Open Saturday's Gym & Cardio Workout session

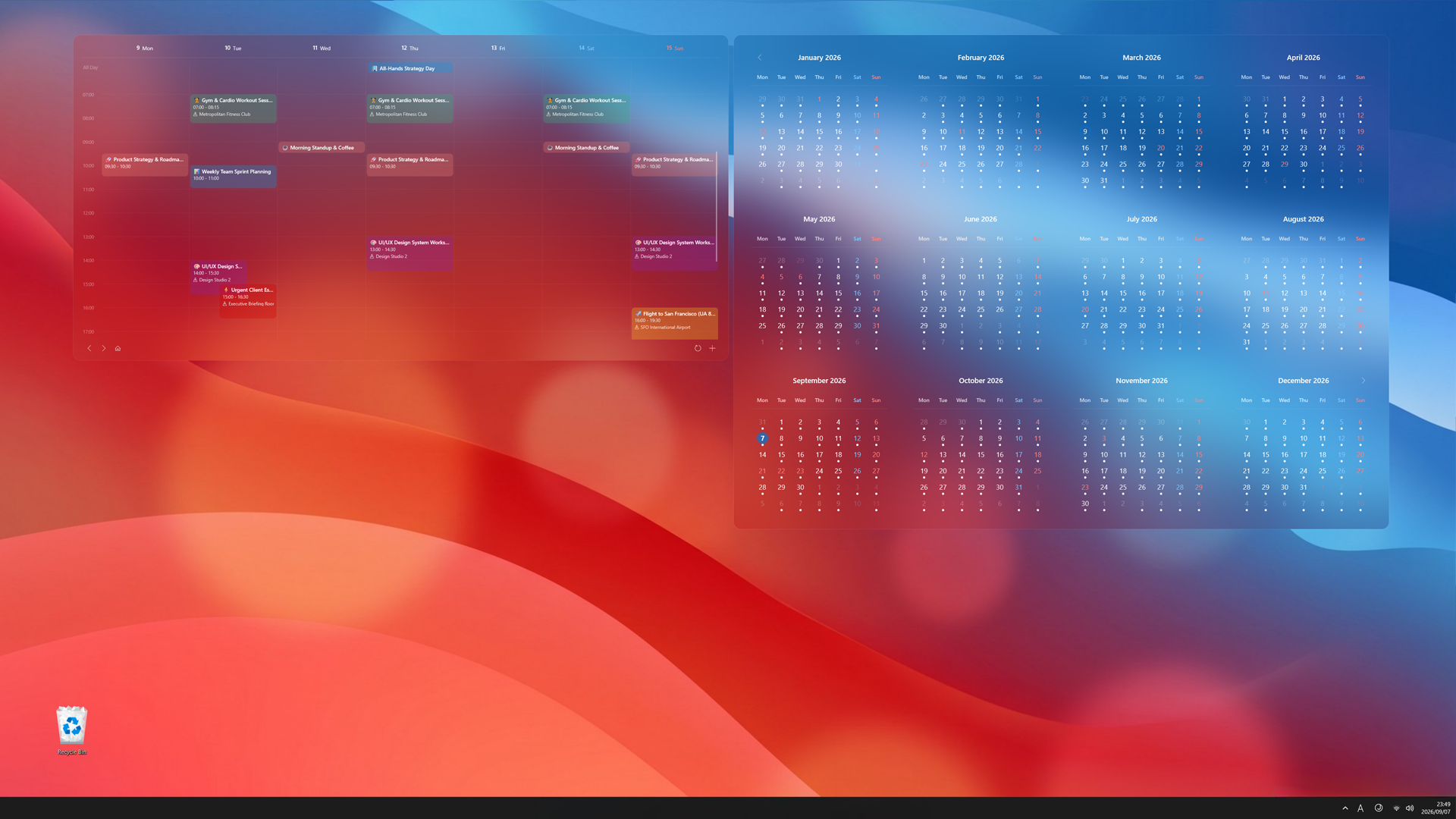[586, 108]
